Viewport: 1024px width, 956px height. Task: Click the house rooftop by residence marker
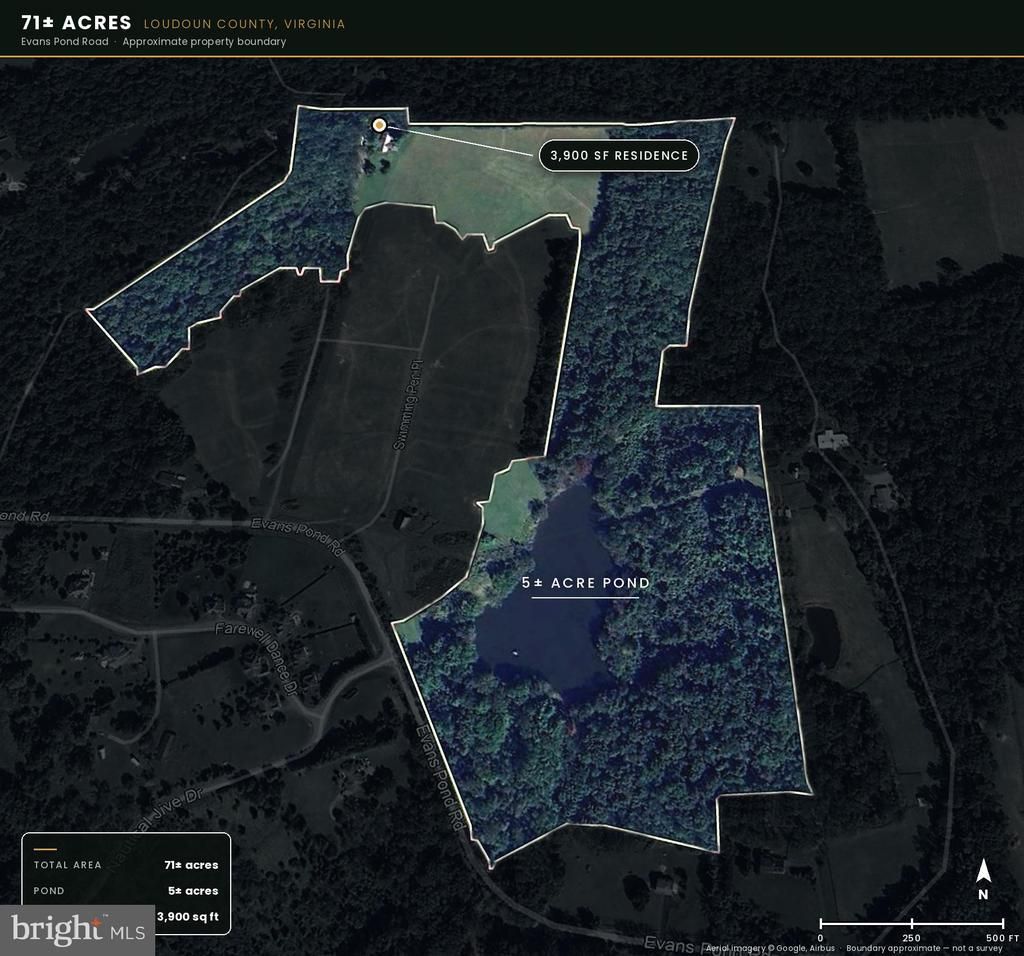(390, 142)
